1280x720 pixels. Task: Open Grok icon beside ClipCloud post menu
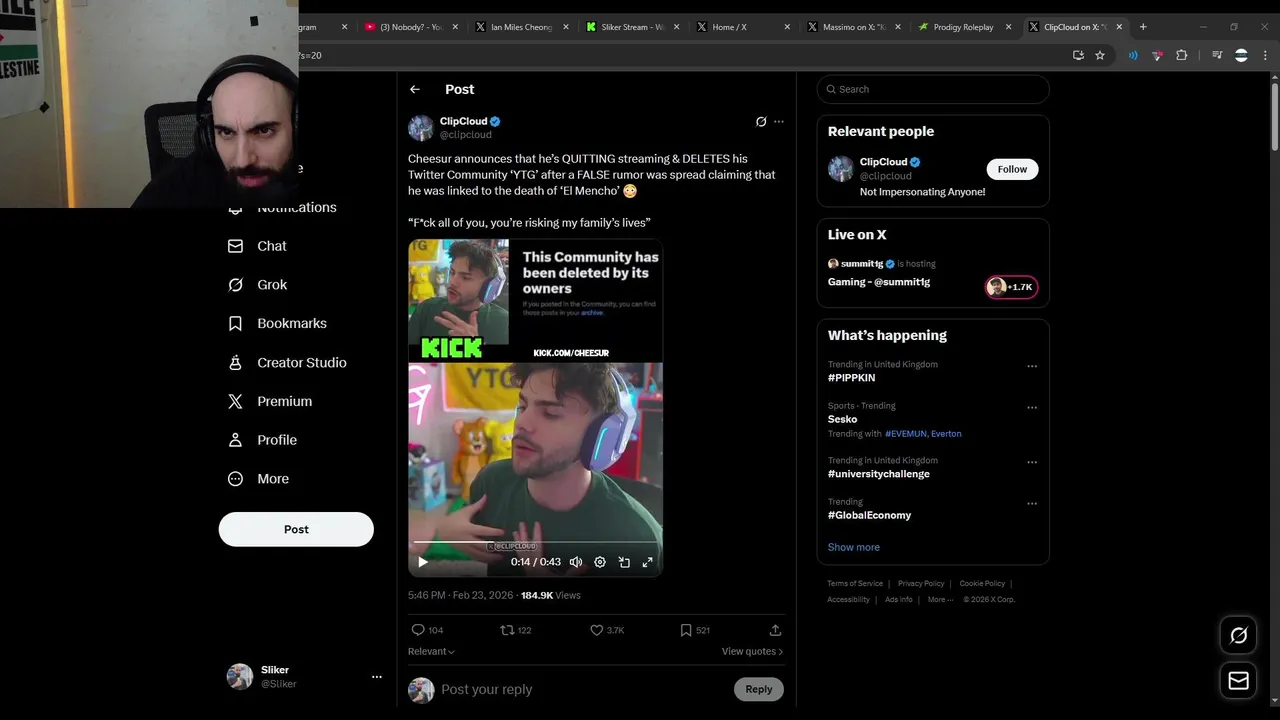[761, 122]
